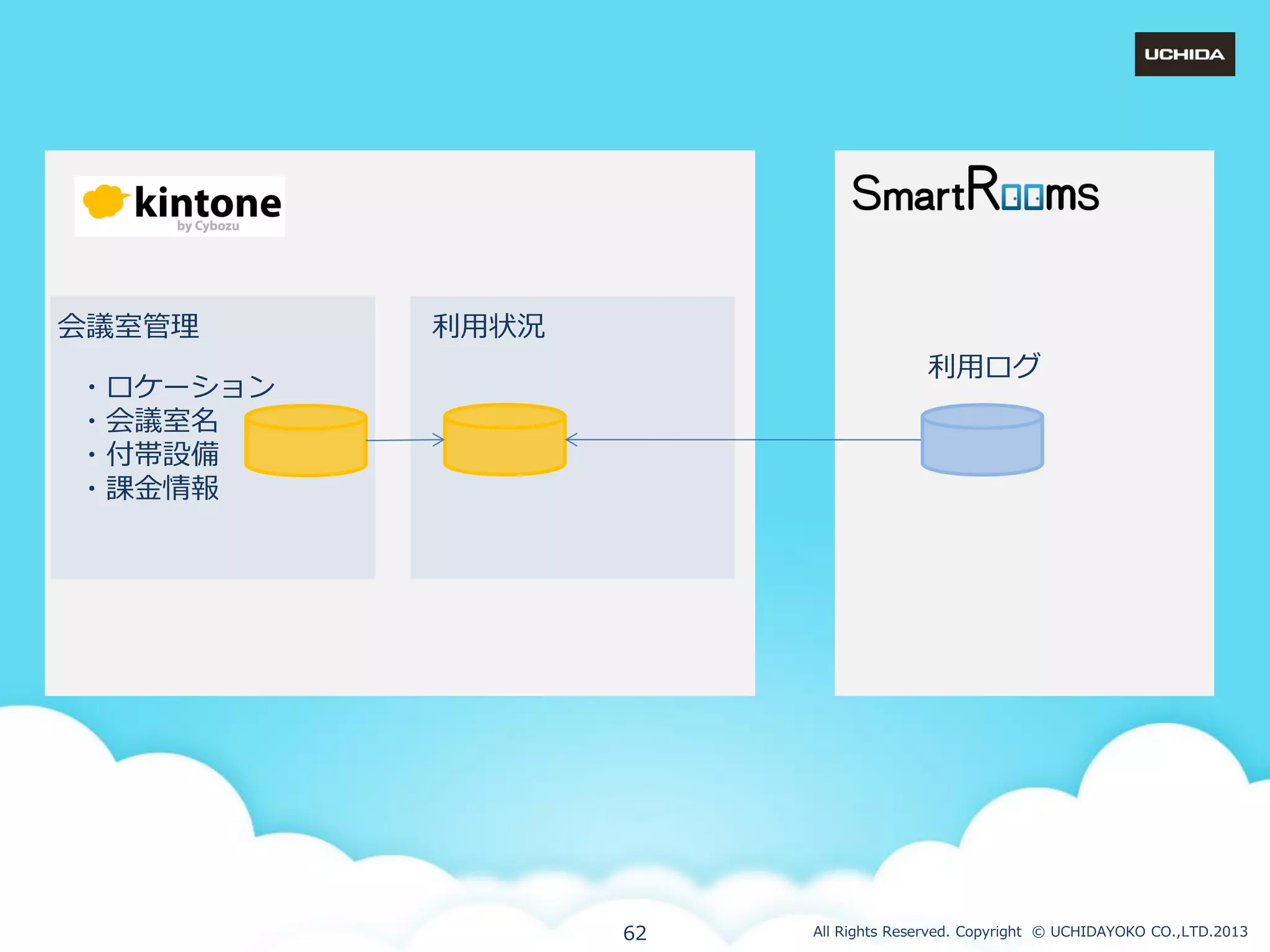Image resolution: width=1270 pixels, height=952 pixels.
Task: Click the 利用状況 heading
Action: (488, 326)
